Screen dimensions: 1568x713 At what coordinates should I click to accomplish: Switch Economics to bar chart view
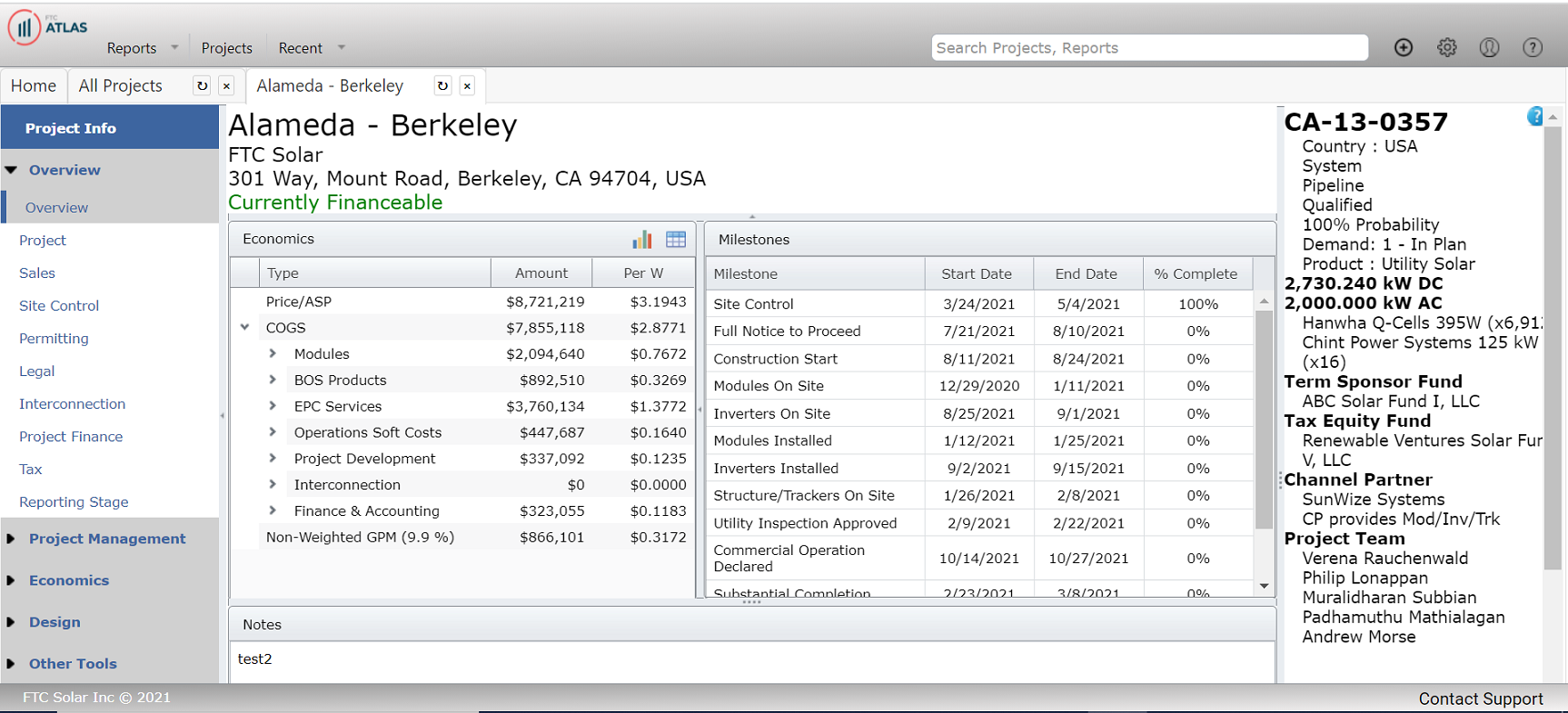[x=642, y=239]
